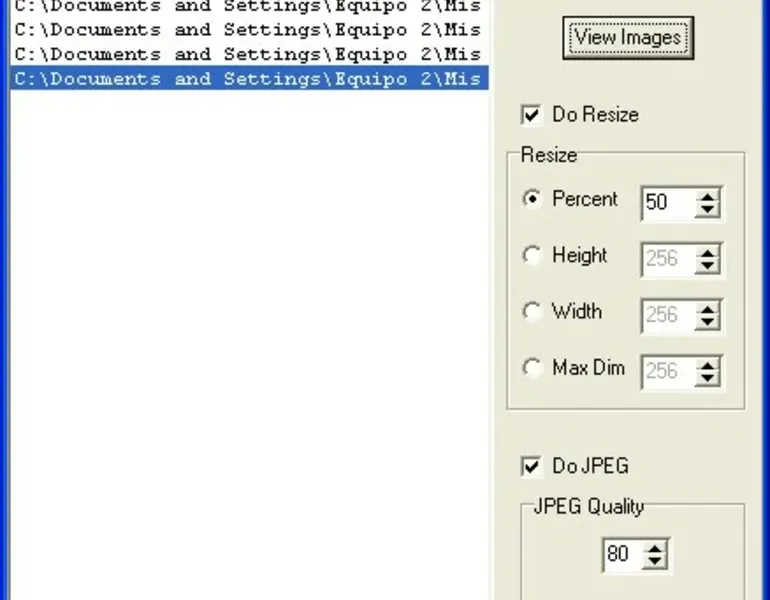Select the Width resize option
This screenshot has height=600, width=770.
(531, 312)
